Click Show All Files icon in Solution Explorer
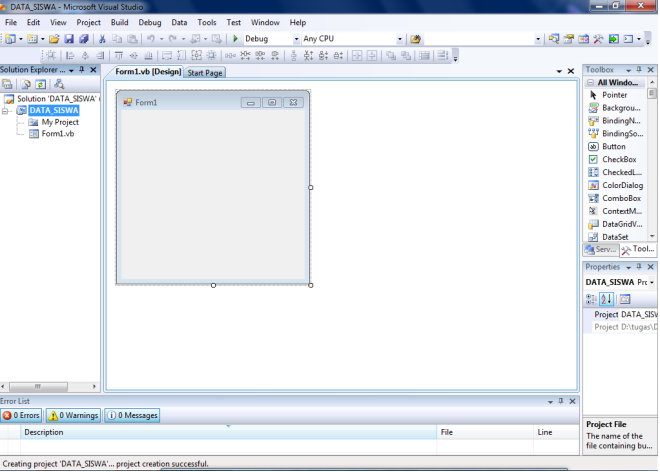The height and width of the screenshot is (472, 660). (x=26, y=84)
